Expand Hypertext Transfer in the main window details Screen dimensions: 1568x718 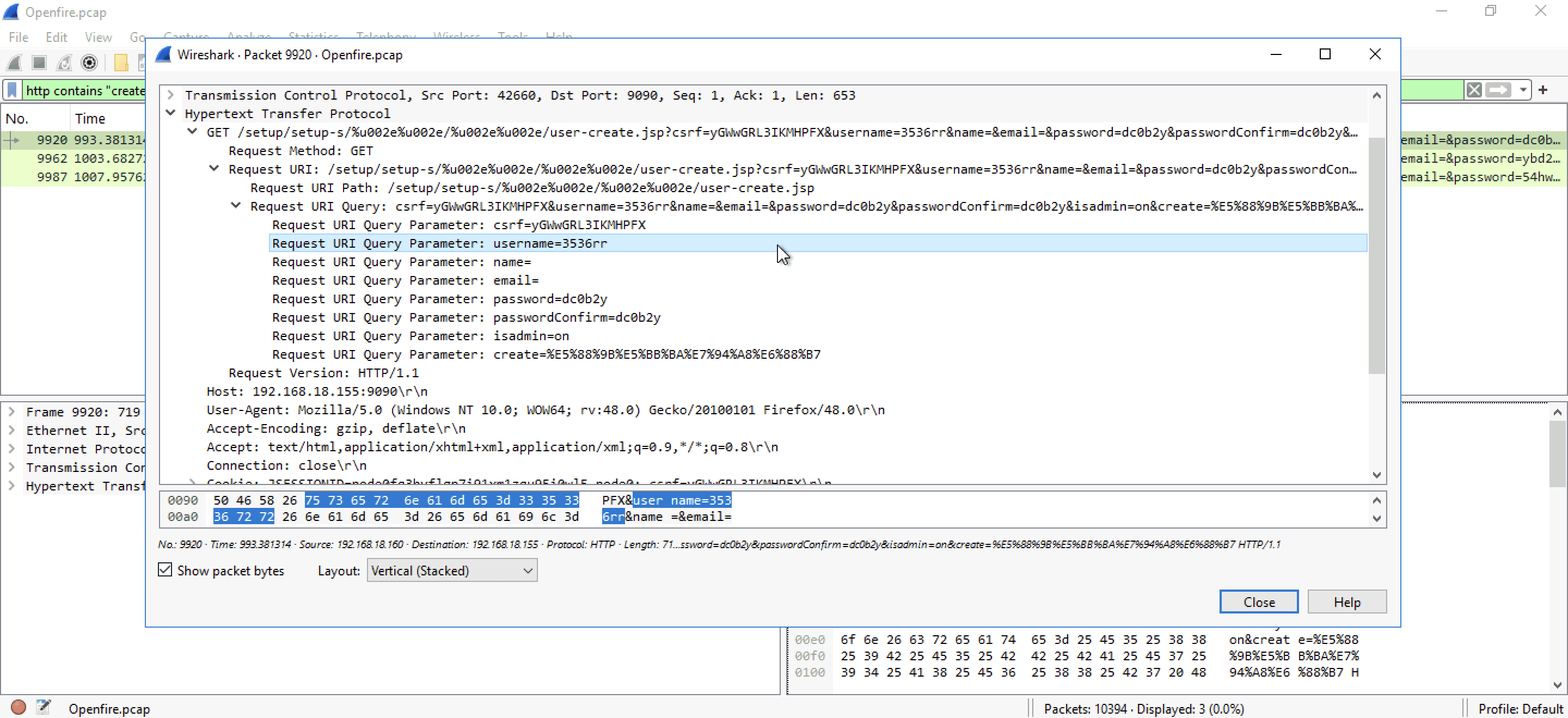point(11,486)
